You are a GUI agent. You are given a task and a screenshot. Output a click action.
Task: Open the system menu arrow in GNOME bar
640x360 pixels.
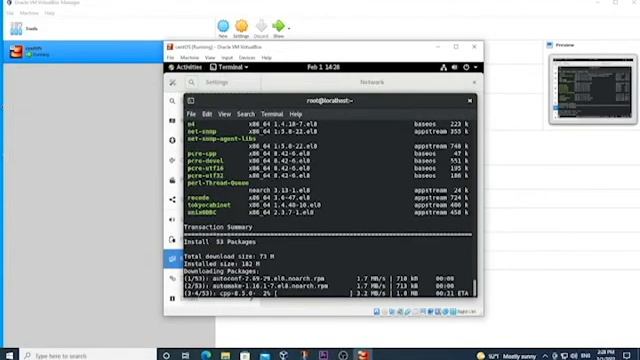476,67
